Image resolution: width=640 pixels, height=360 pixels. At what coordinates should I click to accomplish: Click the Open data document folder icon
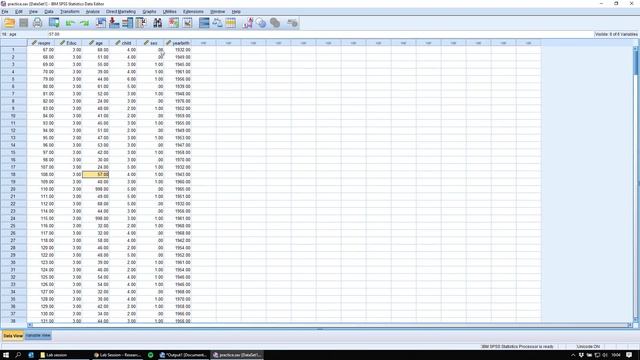[x=9, y=23]
